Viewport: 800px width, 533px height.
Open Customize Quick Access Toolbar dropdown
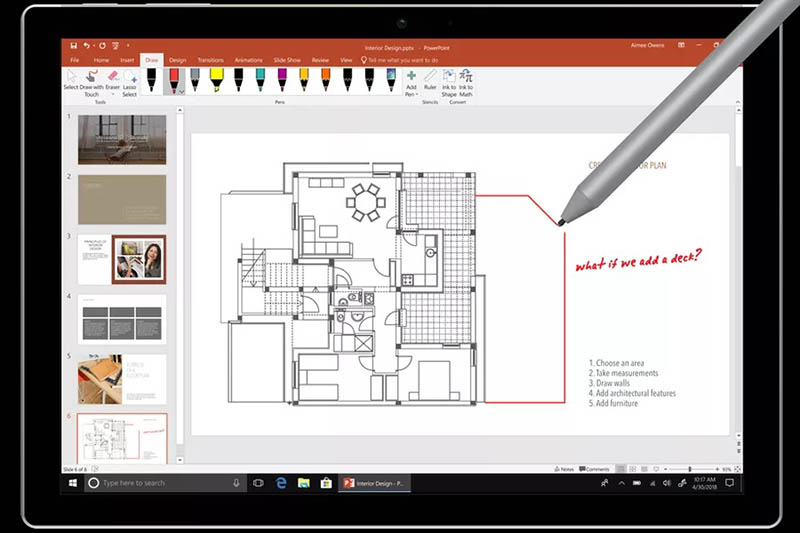click(128, 45)
